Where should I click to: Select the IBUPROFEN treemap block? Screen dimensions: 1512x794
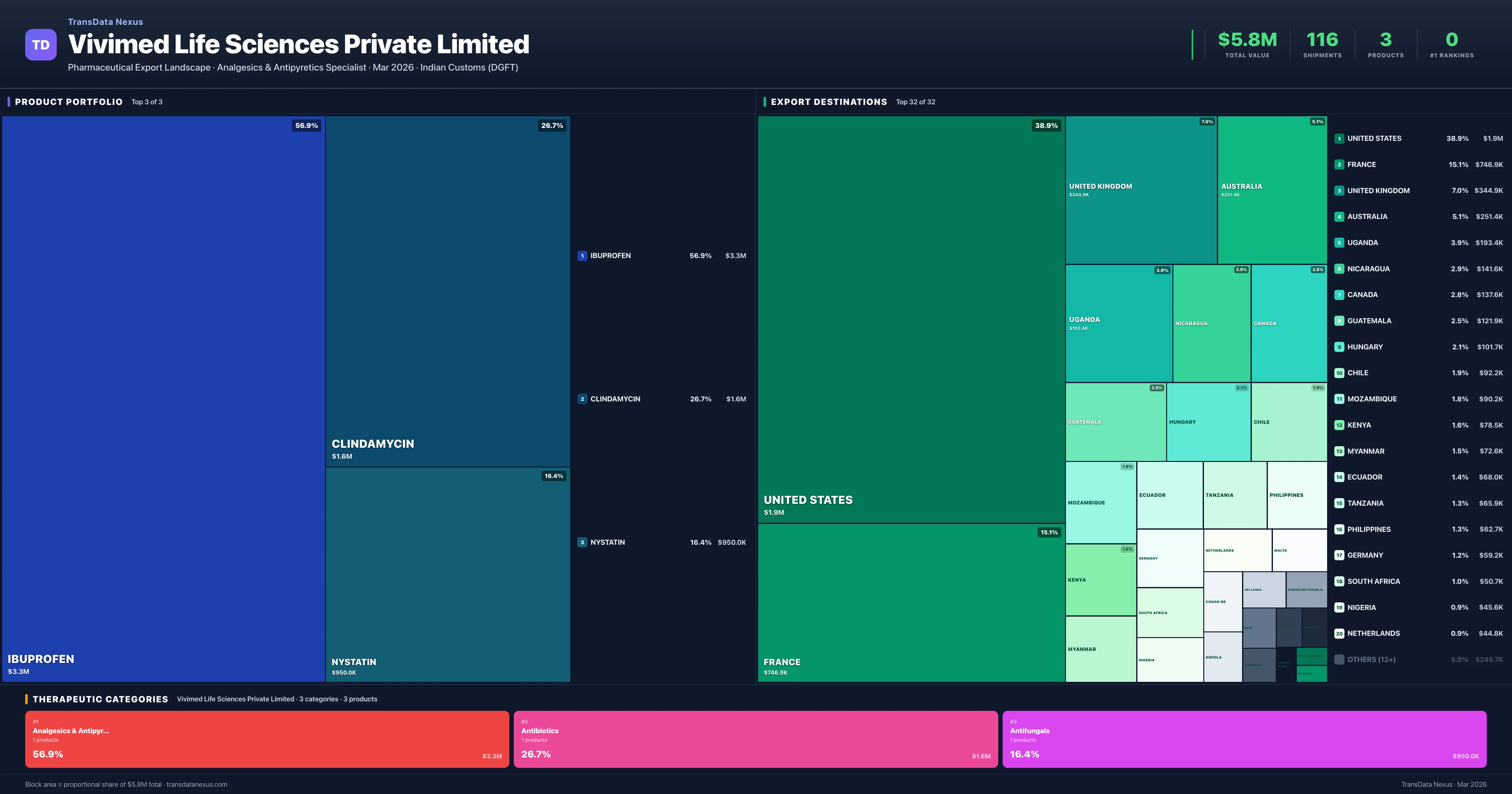[x=163, y=398]
